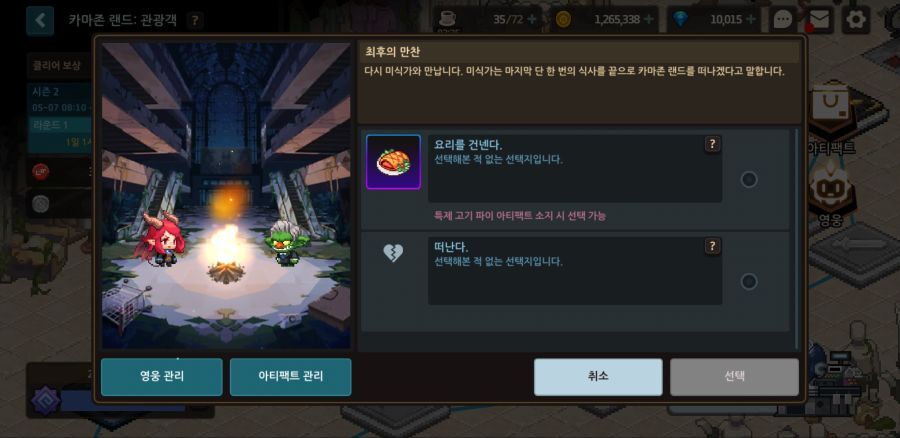Viewport: 900px width, 438px height.
Task: Open the settings gear icon
Action: (x=856, y=20)
